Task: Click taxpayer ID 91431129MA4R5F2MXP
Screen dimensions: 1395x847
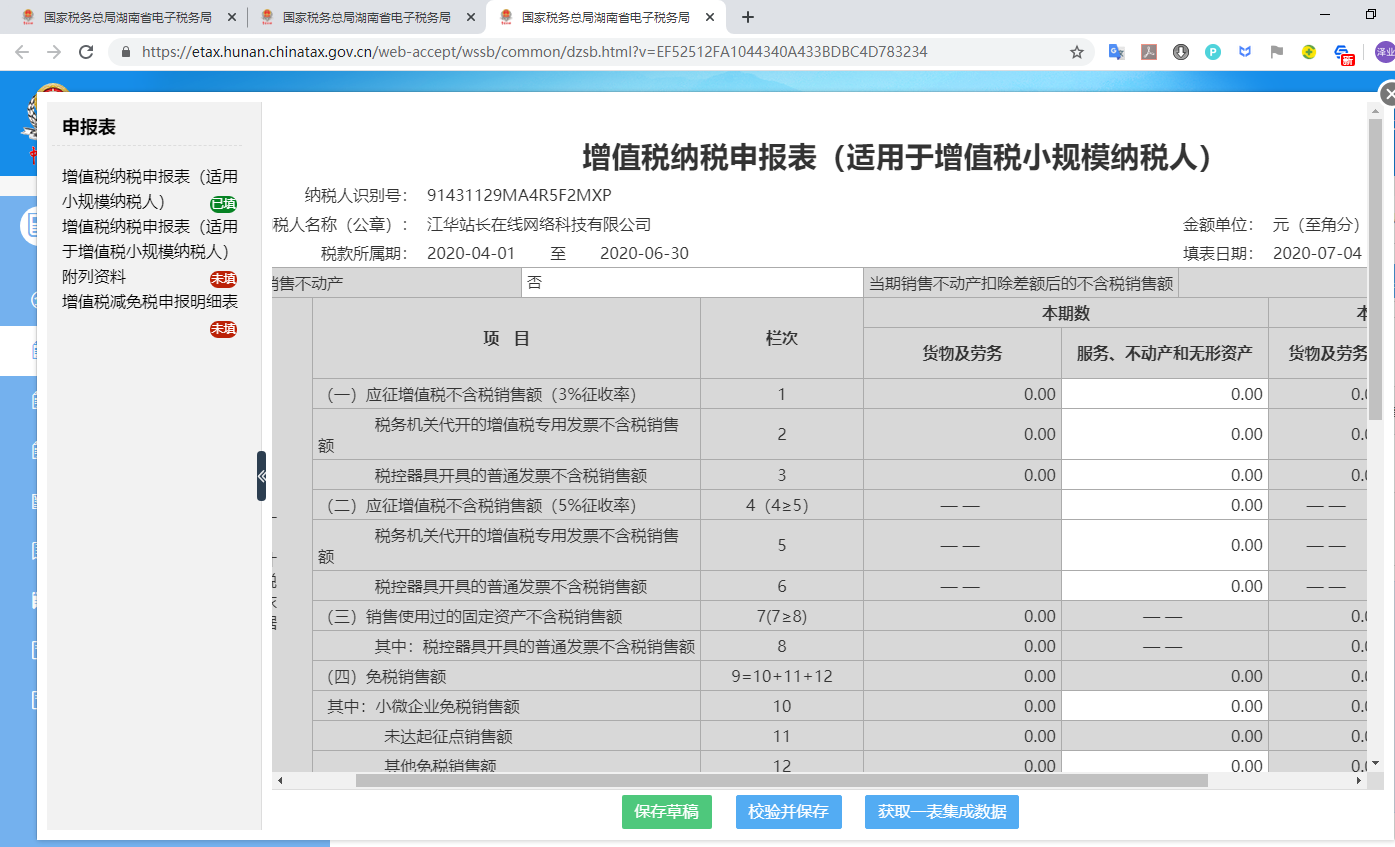Action: click(519, 195)
